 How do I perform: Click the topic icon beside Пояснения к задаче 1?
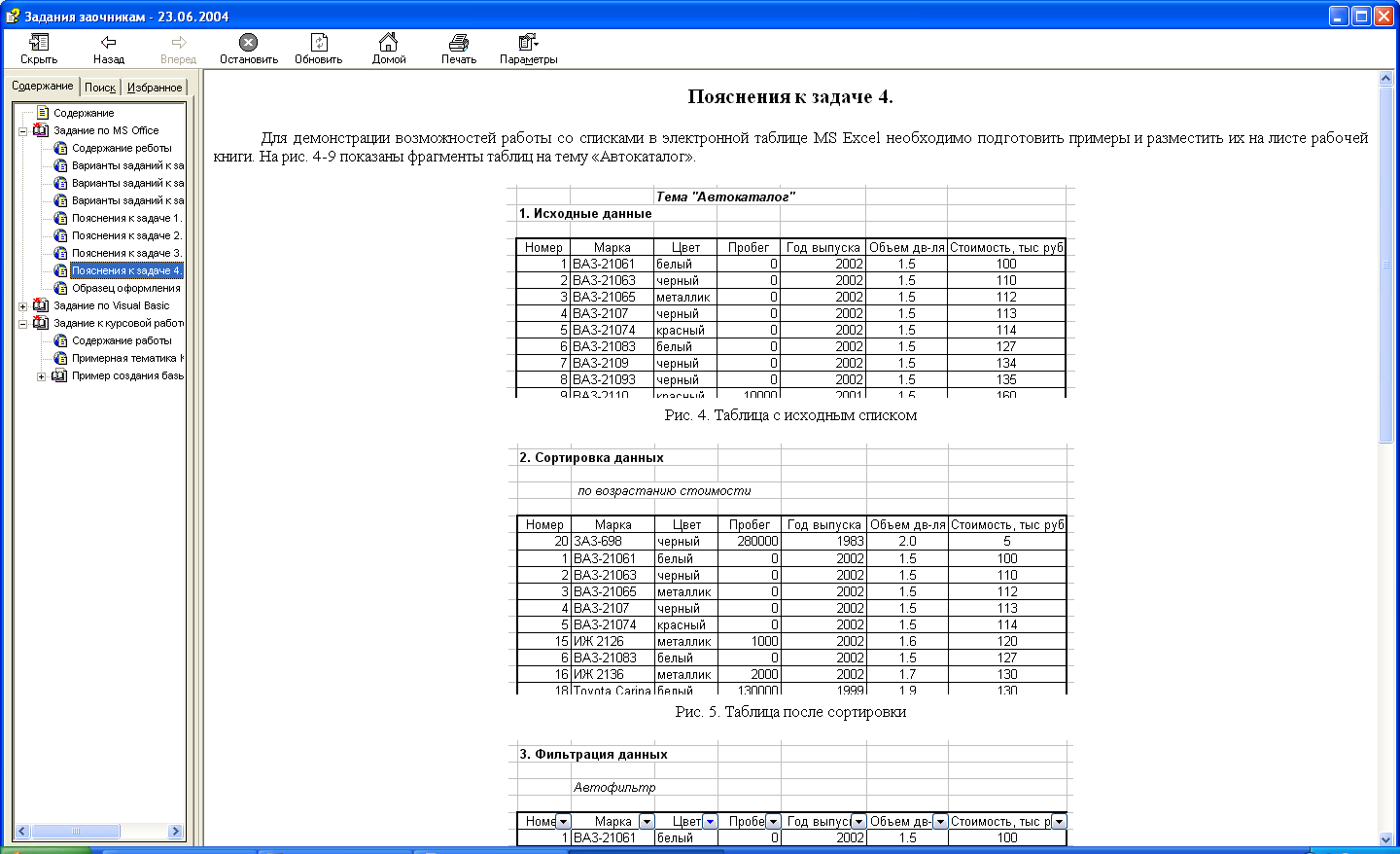coord(60,218)
